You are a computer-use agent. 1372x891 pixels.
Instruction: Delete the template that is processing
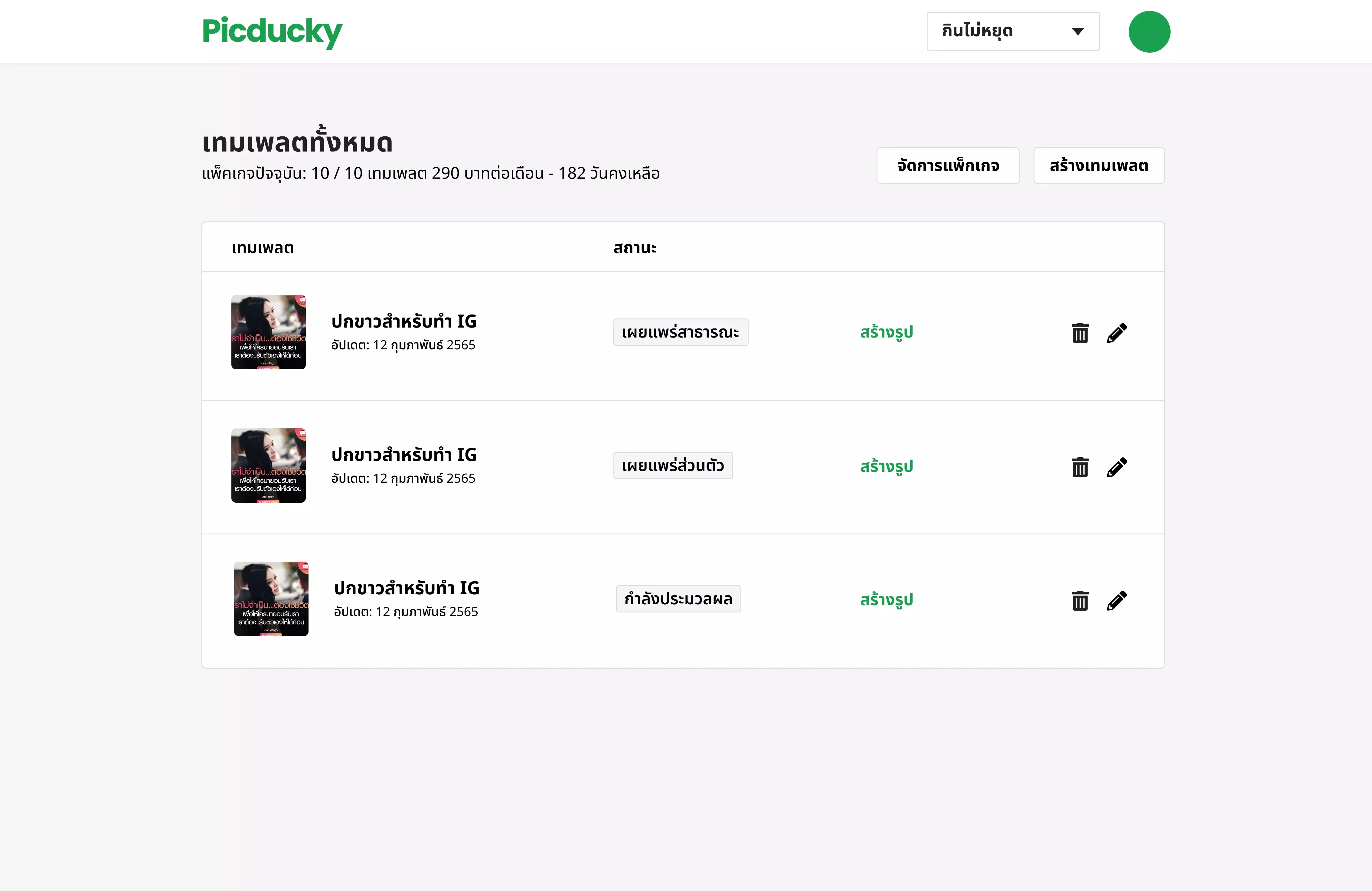[x=1080, y=601]
